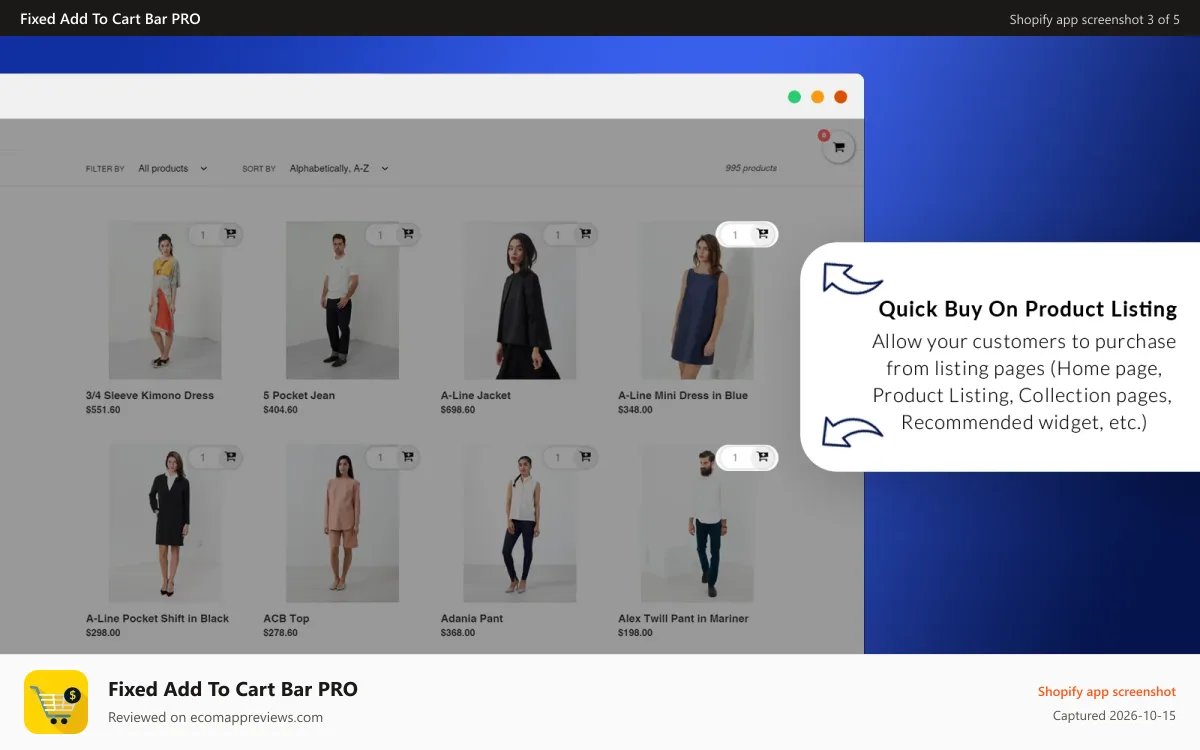
Task: Click the Quick Buy On Product Listing heading
Action: pos(1027,309)
